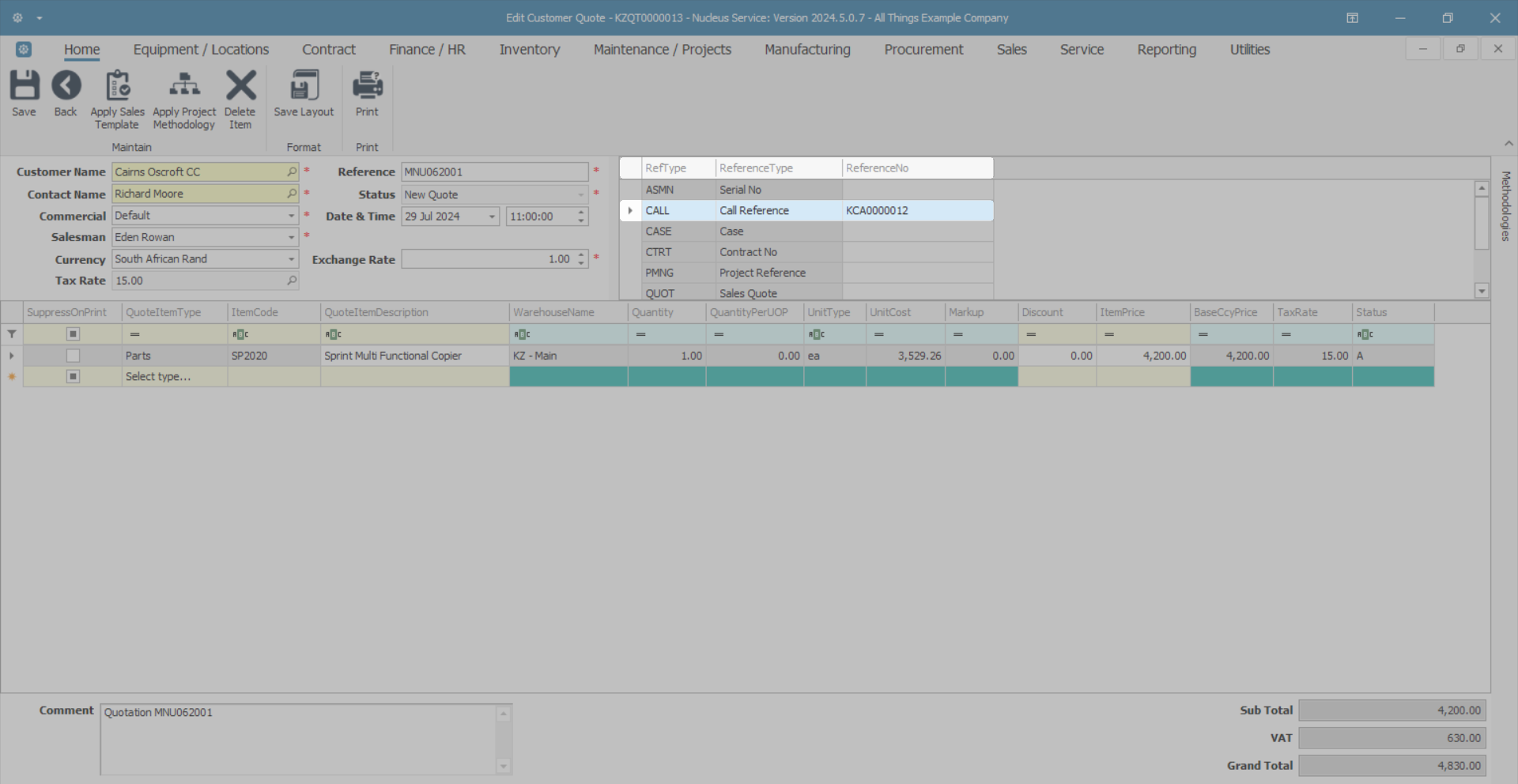Sort by the QuoteItemType column header
This screenshot has width=1518, height=784.
click(x=175, y=312)
